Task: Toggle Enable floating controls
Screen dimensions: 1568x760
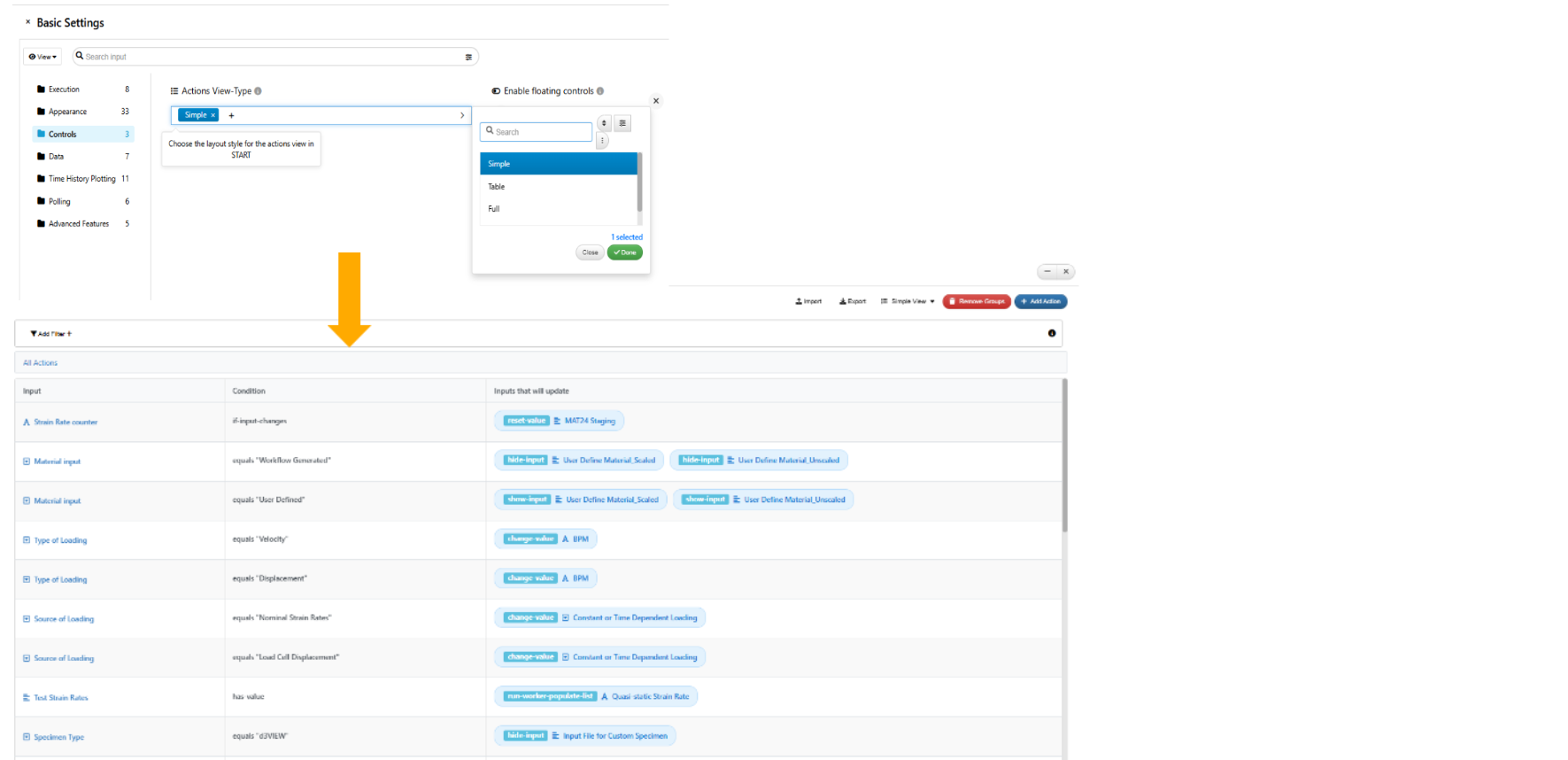Action: click(496, 91)
